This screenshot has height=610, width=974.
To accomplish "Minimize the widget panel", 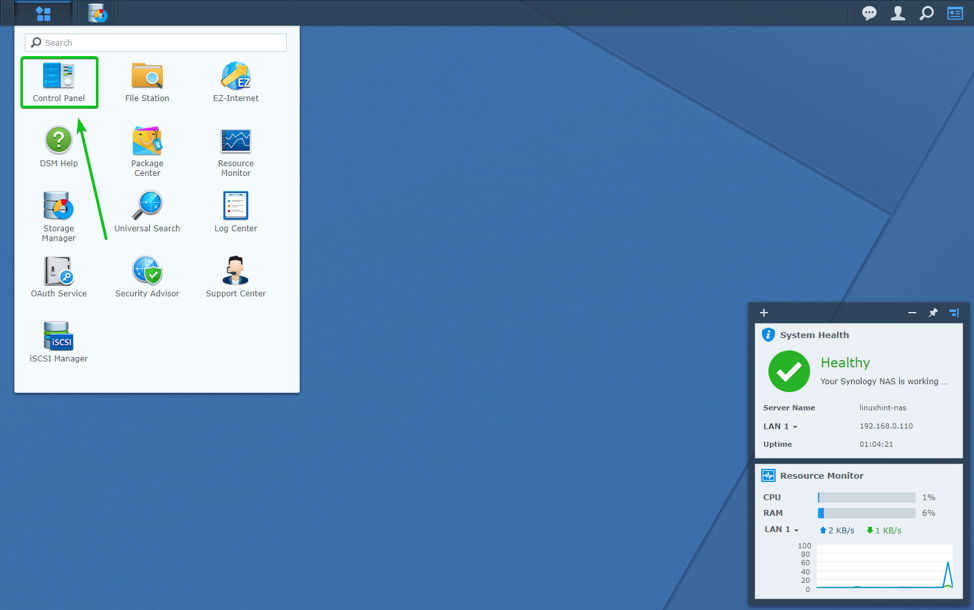I will click(912, 312).
